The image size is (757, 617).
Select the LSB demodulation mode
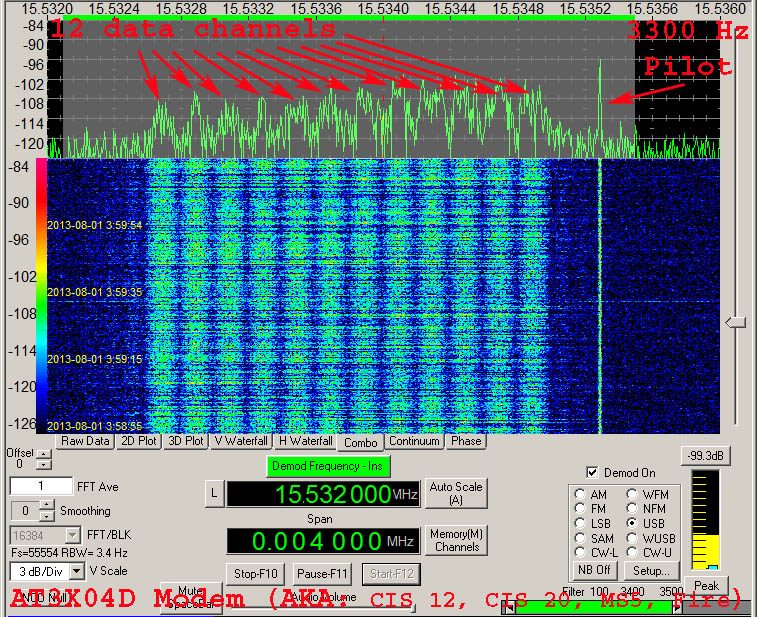tap(580, 524)
